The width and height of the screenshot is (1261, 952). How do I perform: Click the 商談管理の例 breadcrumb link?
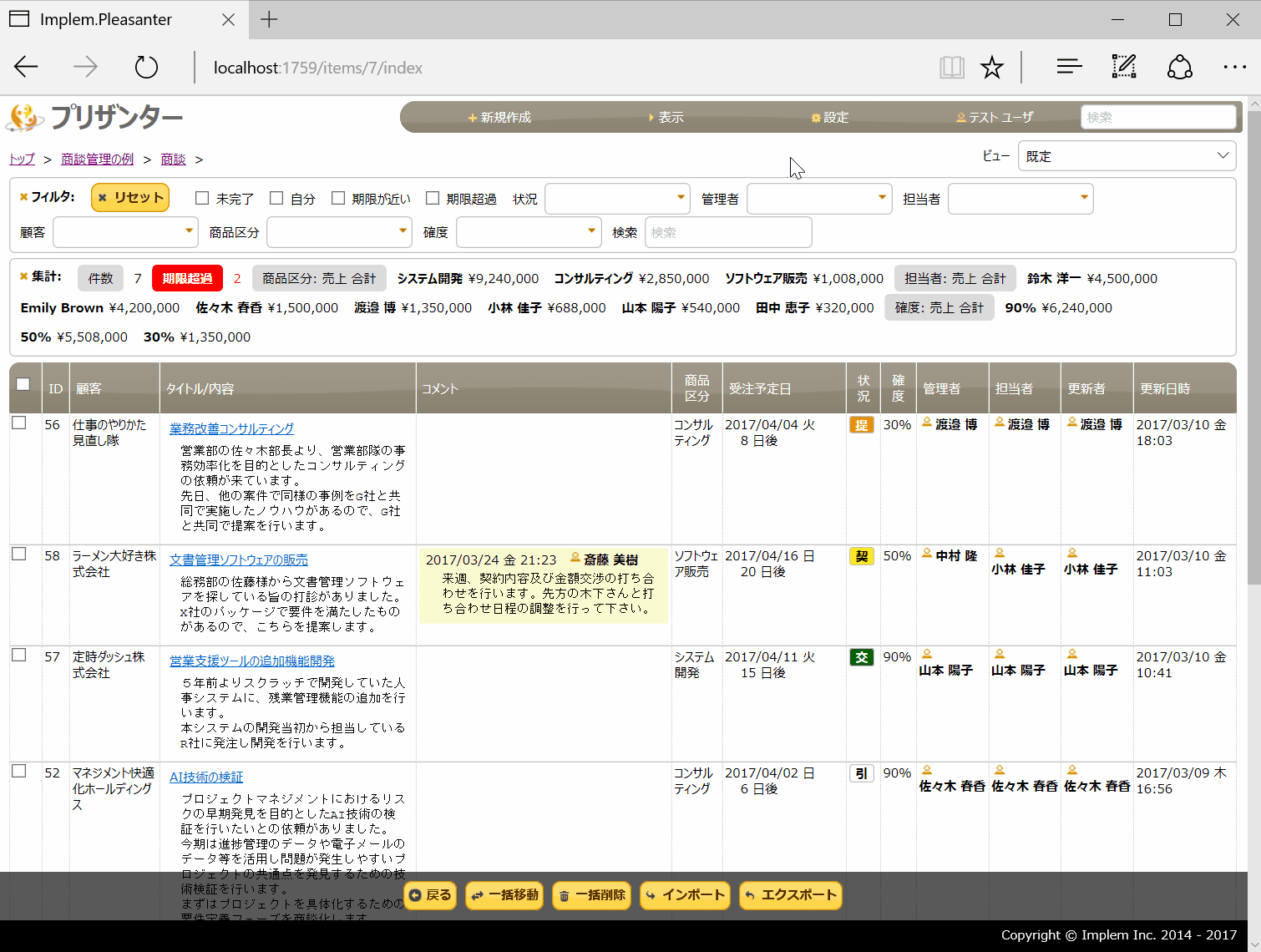tap(97, 159)
